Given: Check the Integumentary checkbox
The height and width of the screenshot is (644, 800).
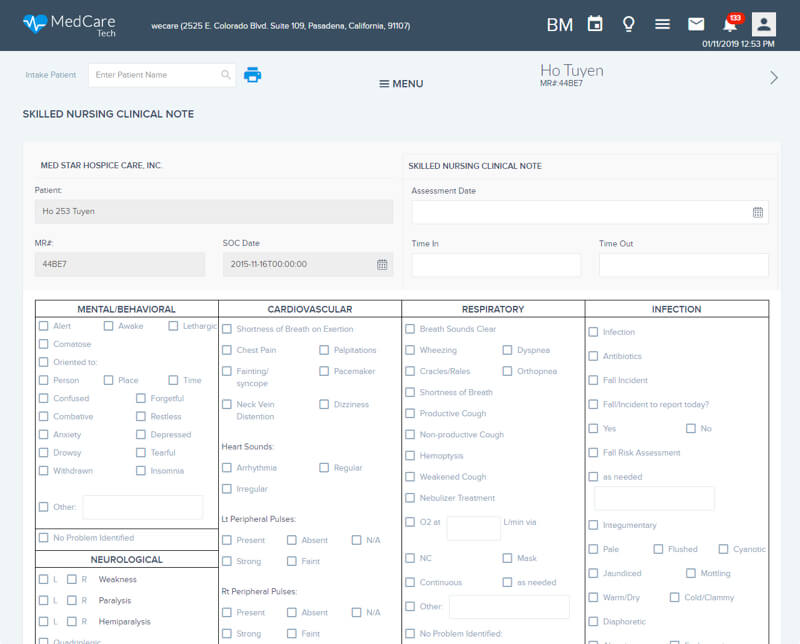Looking at the screenshot, I should (x=593, y=525).
